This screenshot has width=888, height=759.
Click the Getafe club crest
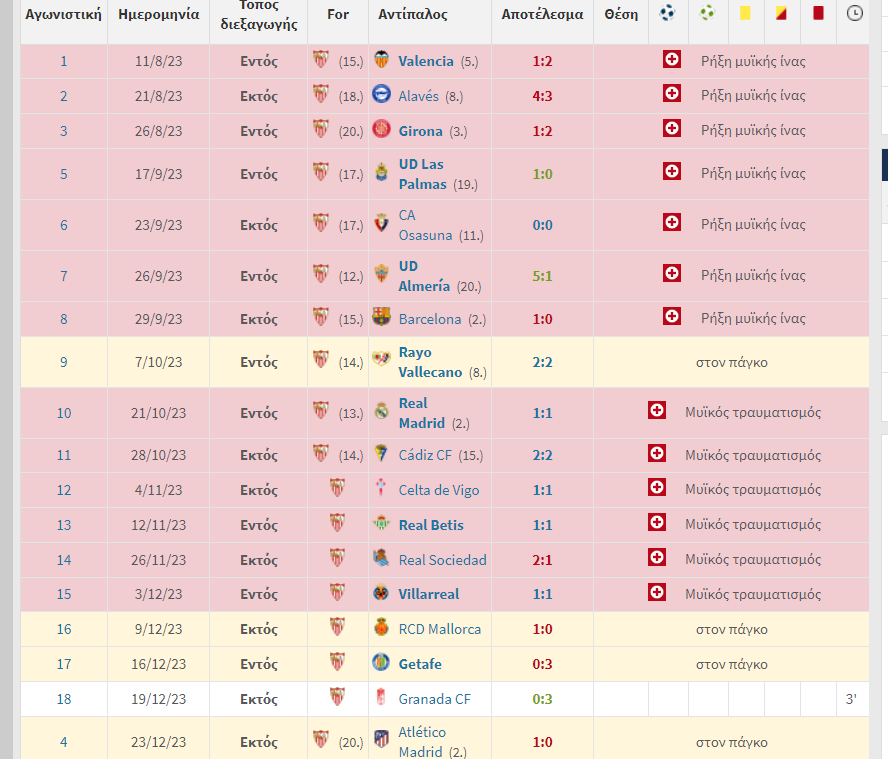381,664
